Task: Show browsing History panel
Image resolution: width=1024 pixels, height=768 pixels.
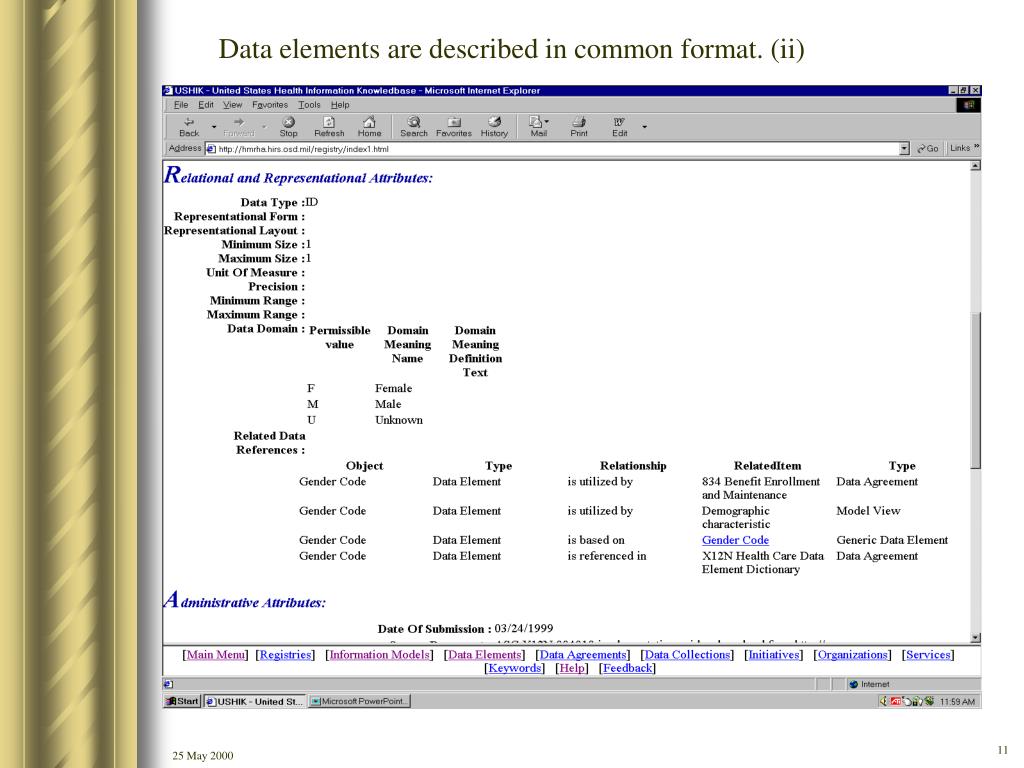Action: (494, 127)
